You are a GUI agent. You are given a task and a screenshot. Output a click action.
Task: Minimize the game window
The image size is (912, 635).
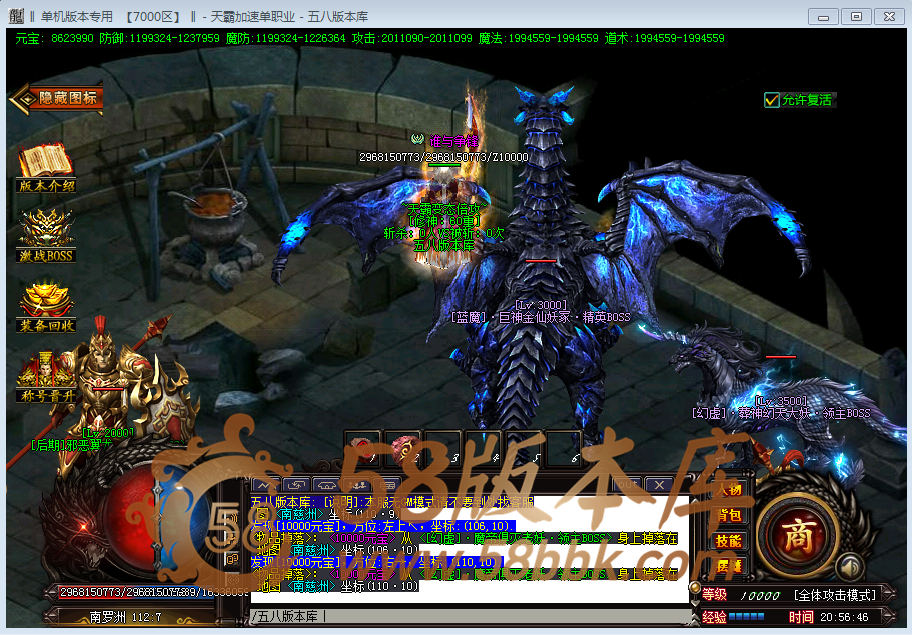point(823,17)
